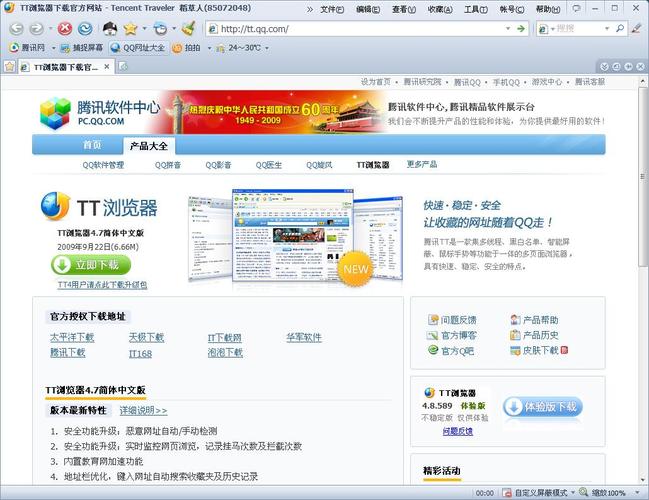Open the address bar history dropdown arrow
The width and height of the screenshot is (649, 500).
tap(507, 29)
